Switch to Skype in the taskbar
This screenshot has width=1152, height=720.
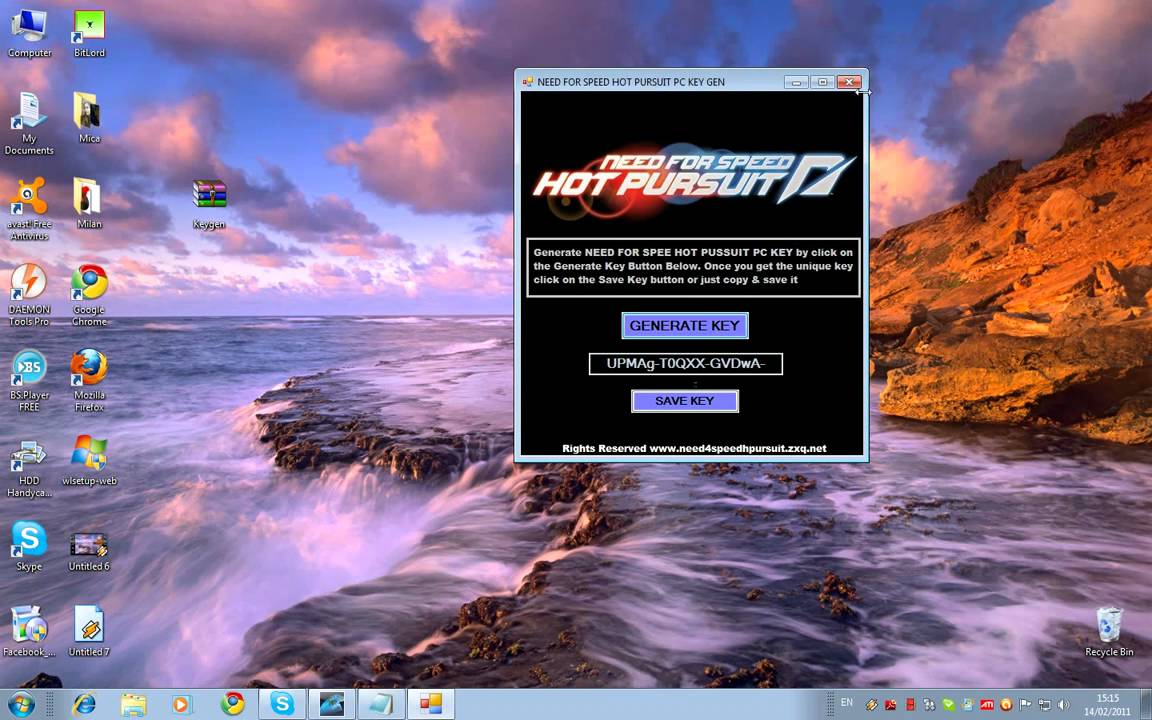pos(282,705)
